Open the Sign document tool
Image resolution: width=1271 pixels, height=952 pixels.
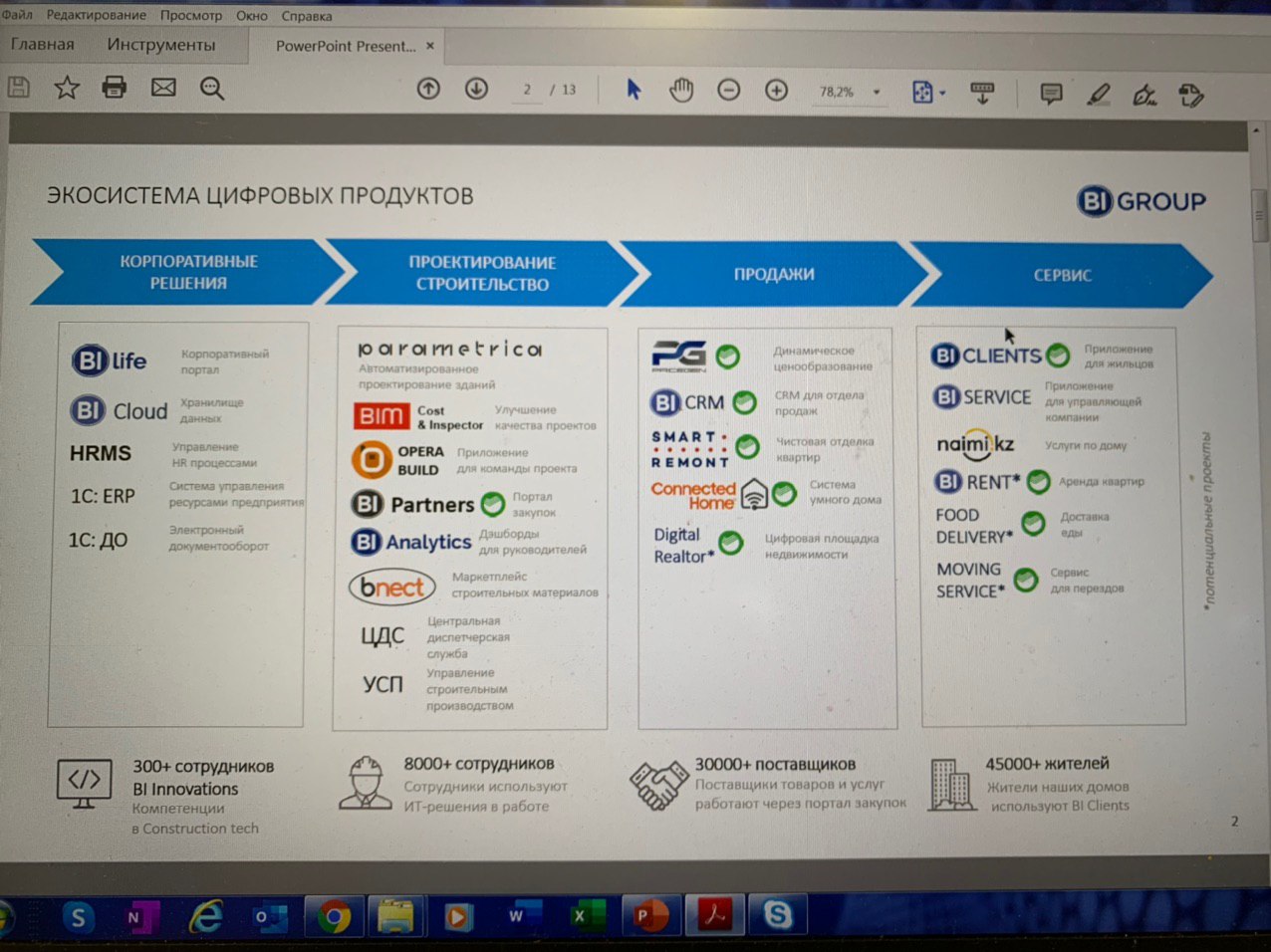1145,96
